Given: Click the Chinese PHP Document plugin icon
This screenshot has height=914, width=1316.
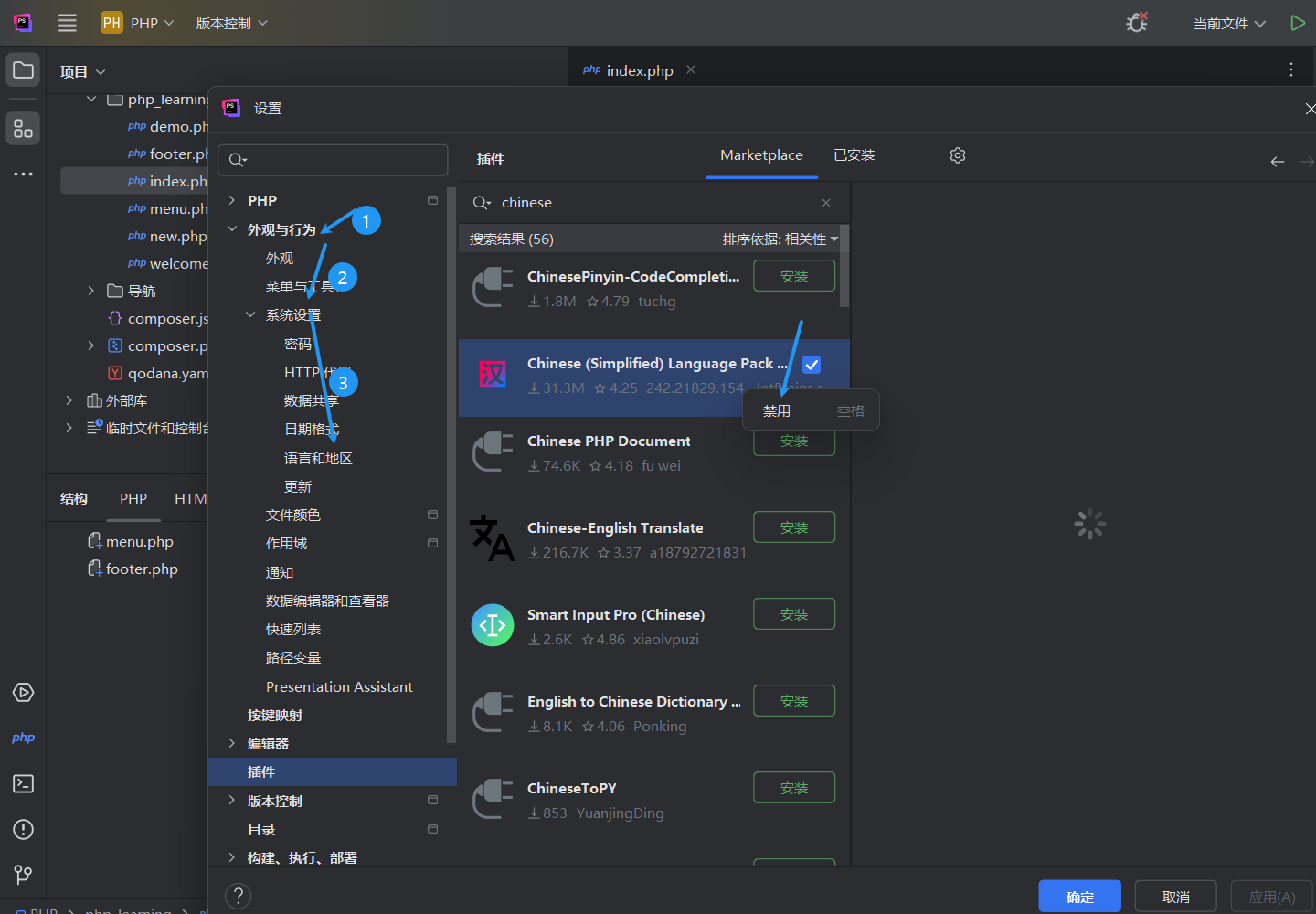Looking at the screenshot, I should pos(493,452).
